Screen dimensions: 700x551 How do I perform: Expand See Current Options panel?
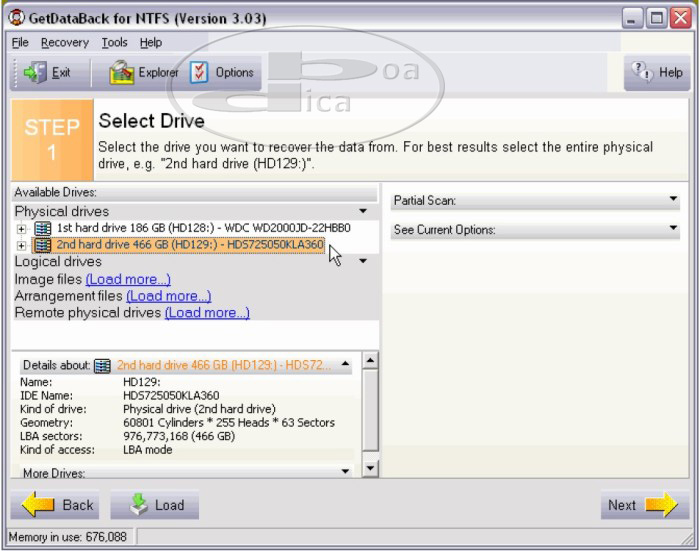tap(673, 230)
